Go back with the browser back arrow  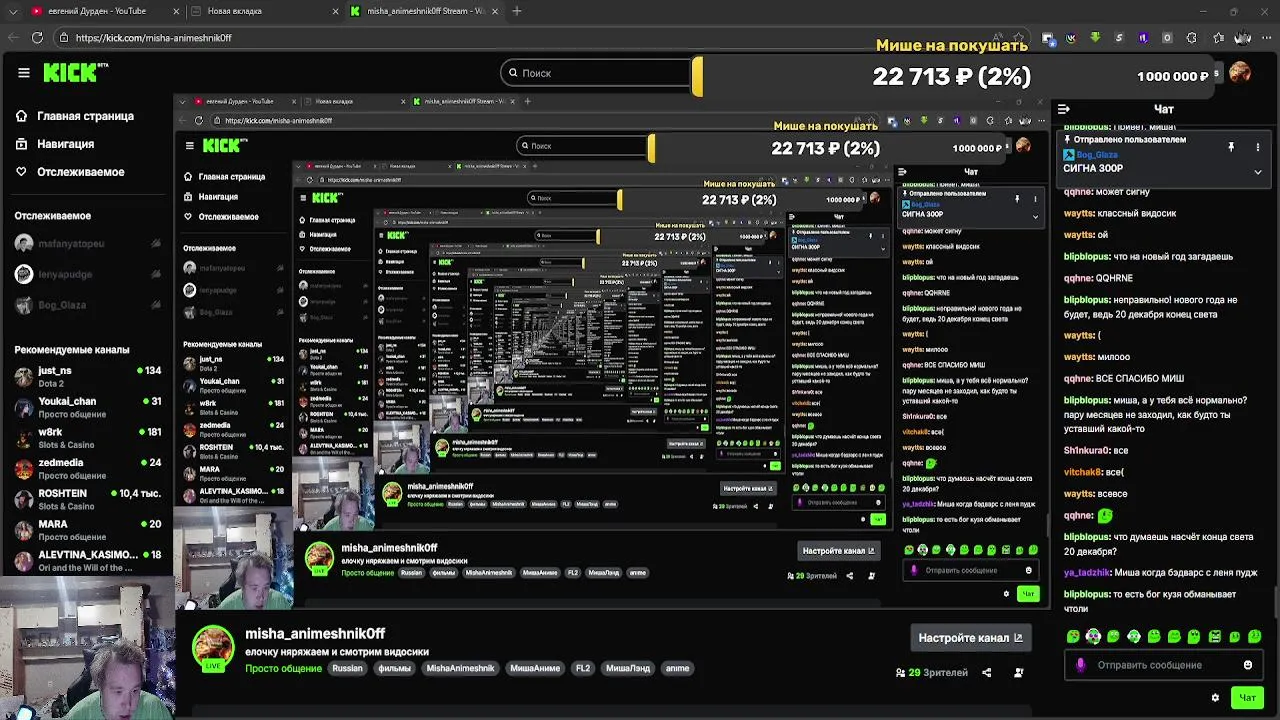pyautogui.click(x=11, y=37)
